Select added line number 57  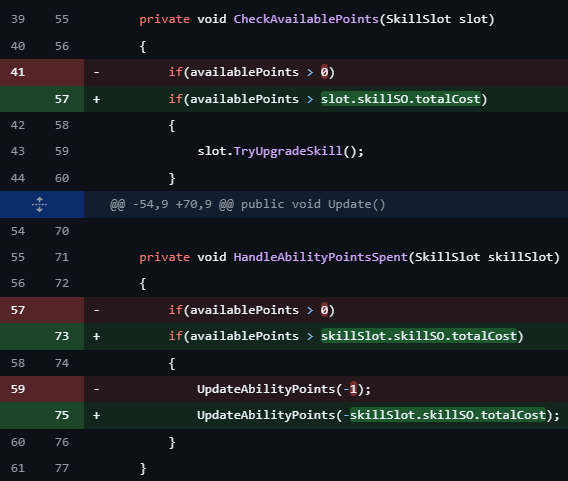62,99
